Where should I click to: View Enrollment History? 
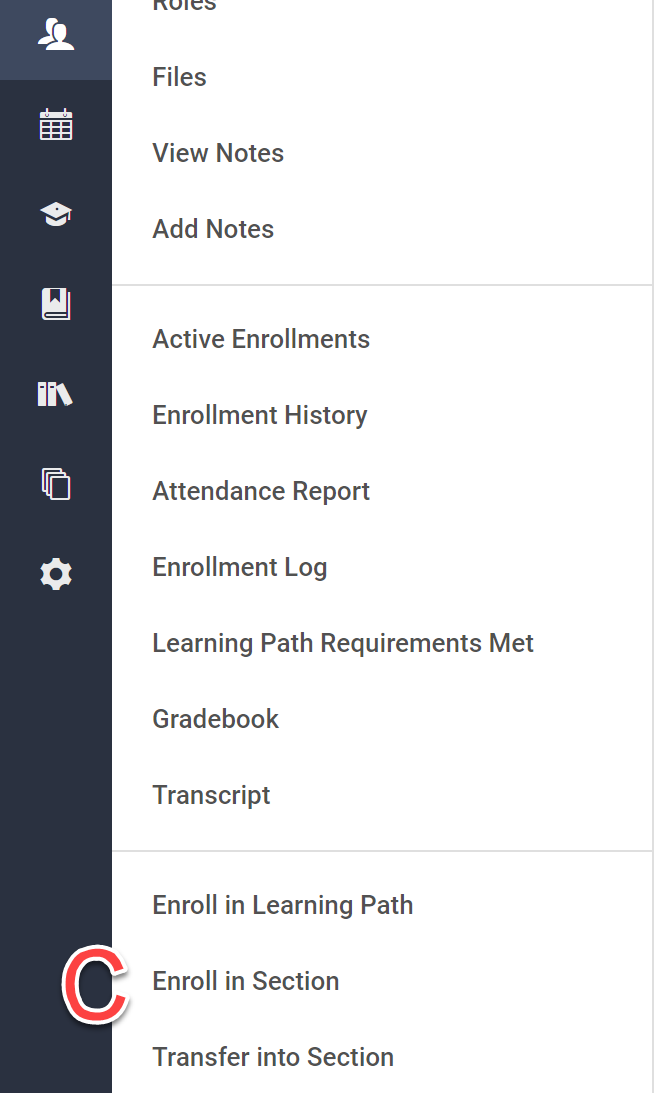tap(260, 415)
